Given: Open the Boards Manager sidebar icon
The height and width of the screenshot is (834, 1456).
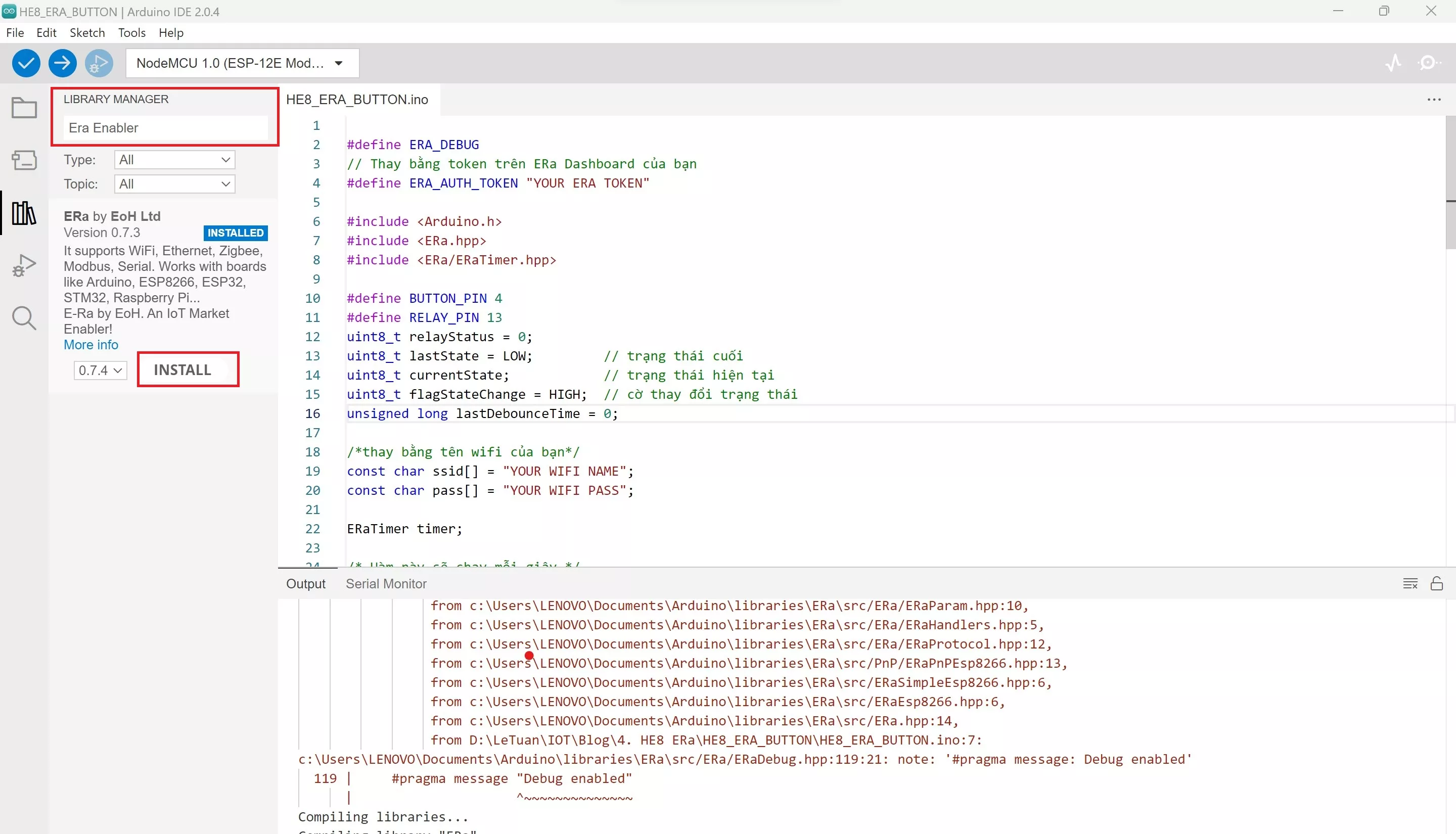Looking at the screenshot, I should pyautogui.click(x=24, y=160).
